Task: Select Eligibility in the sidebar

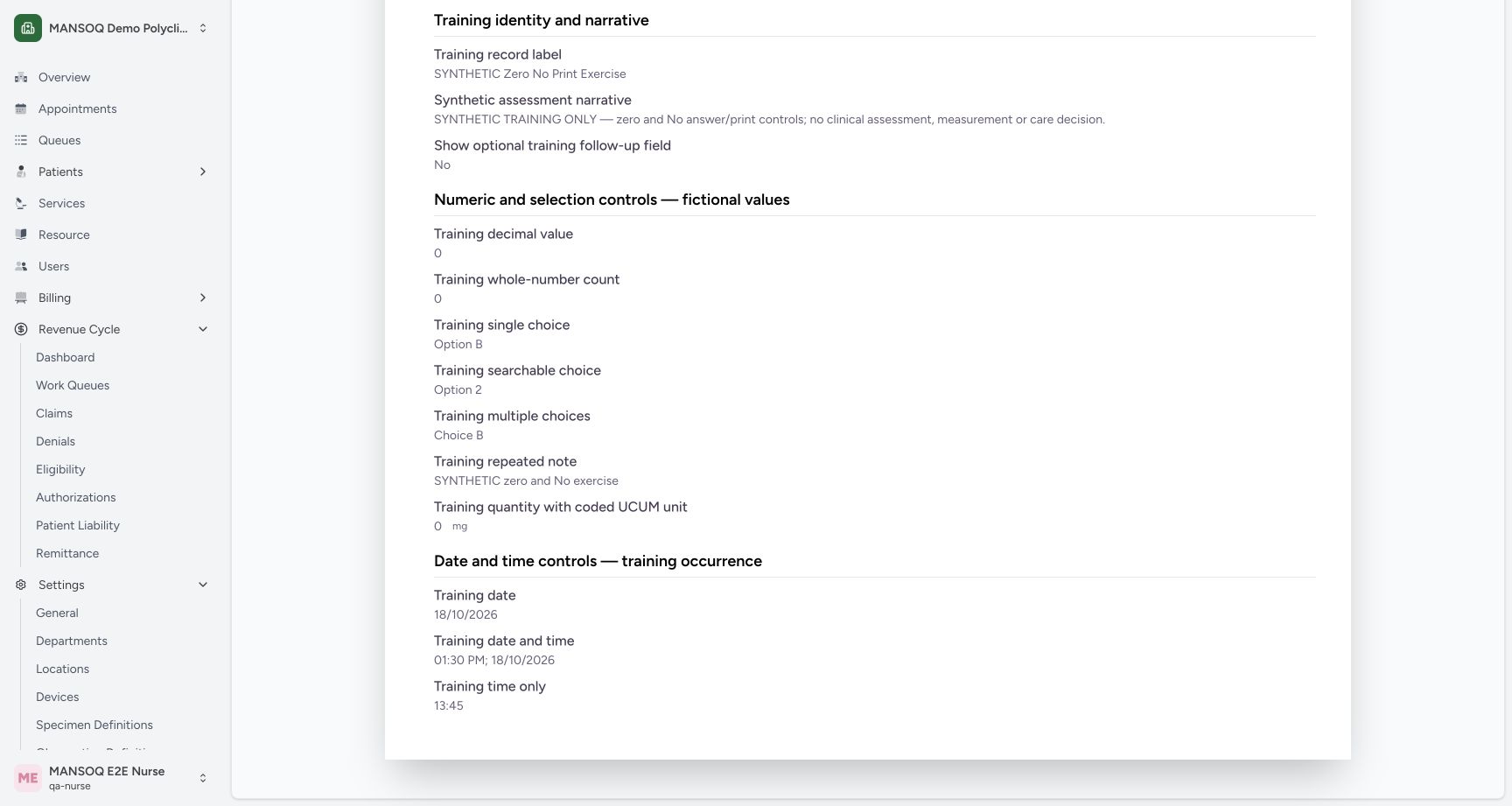Action: (x=60, y=469)
